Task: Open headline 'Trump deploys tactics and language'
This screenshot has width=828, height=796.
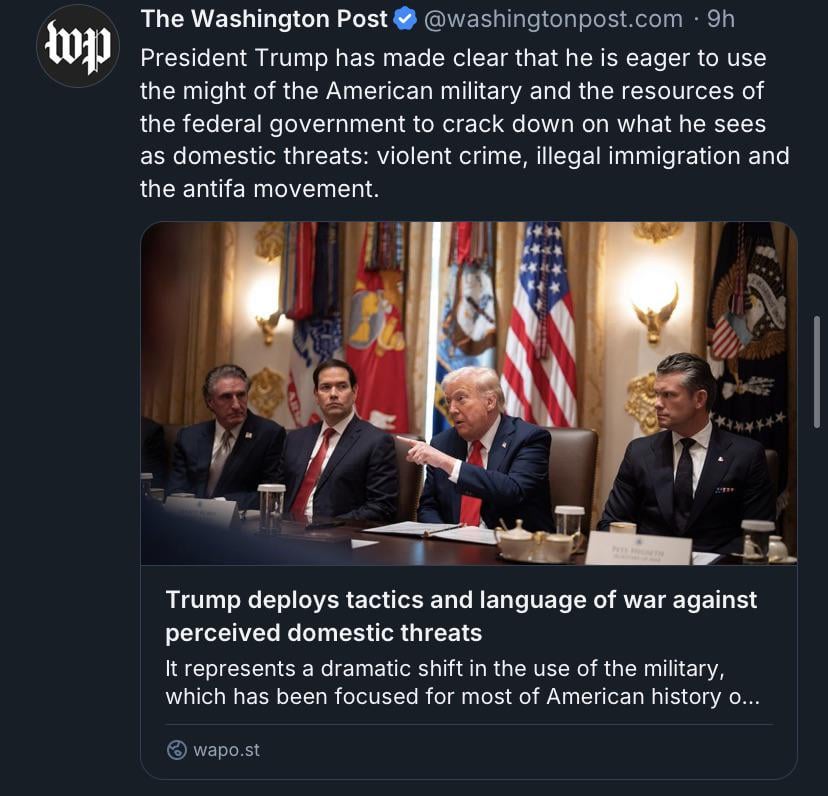Action: 461,616
